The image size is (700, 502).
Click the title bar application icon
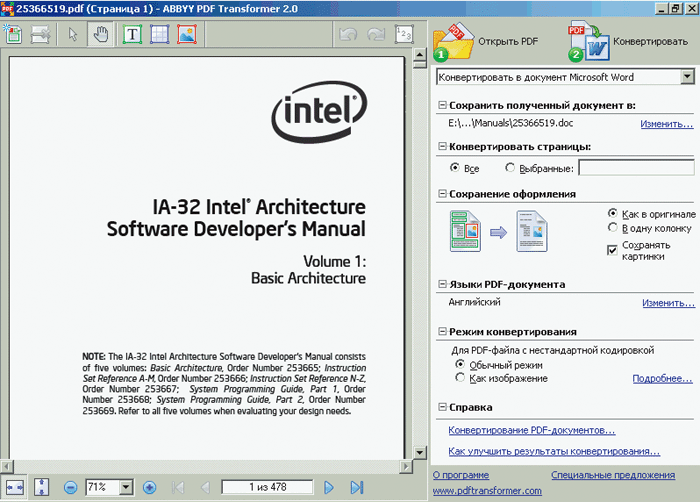tap(7, 8)
